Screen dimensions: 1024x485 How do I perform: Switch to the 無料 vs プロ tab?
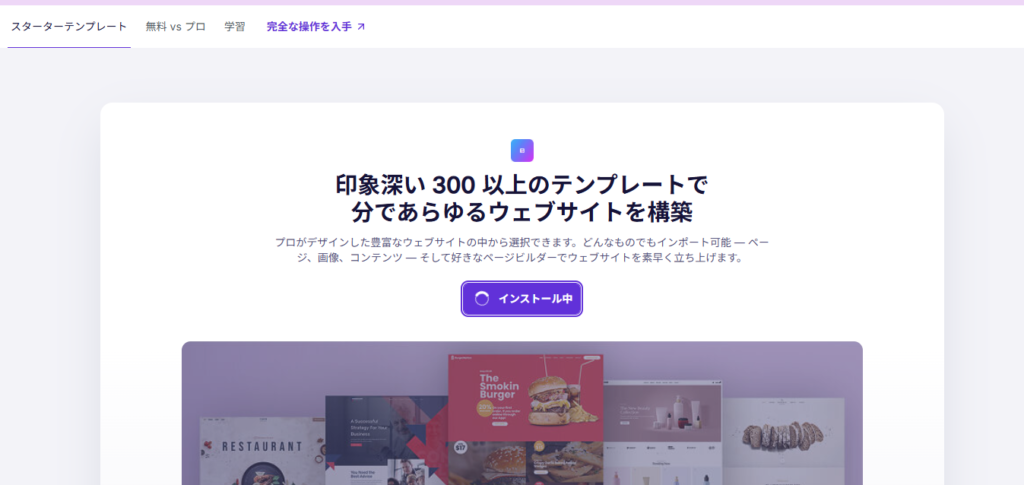(175, 27)
